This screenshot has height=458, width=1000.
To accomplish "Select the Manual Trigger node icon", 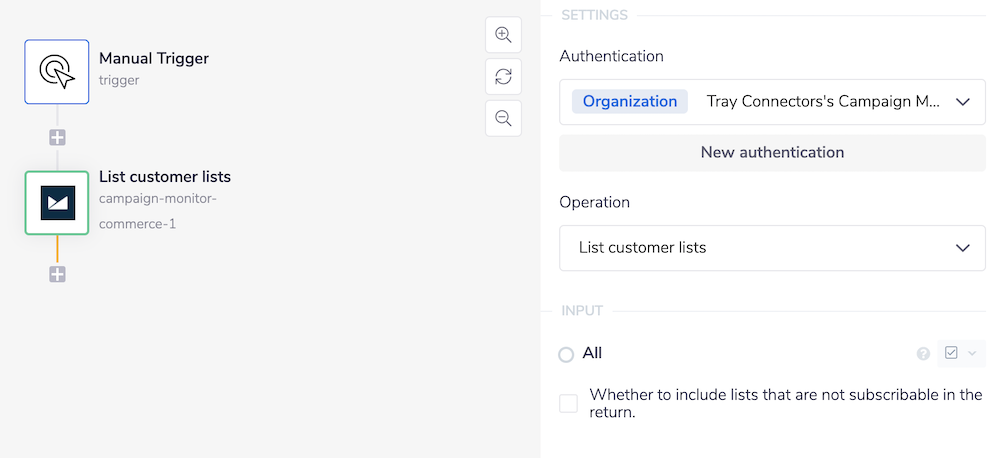I will [x=57, y=72].
